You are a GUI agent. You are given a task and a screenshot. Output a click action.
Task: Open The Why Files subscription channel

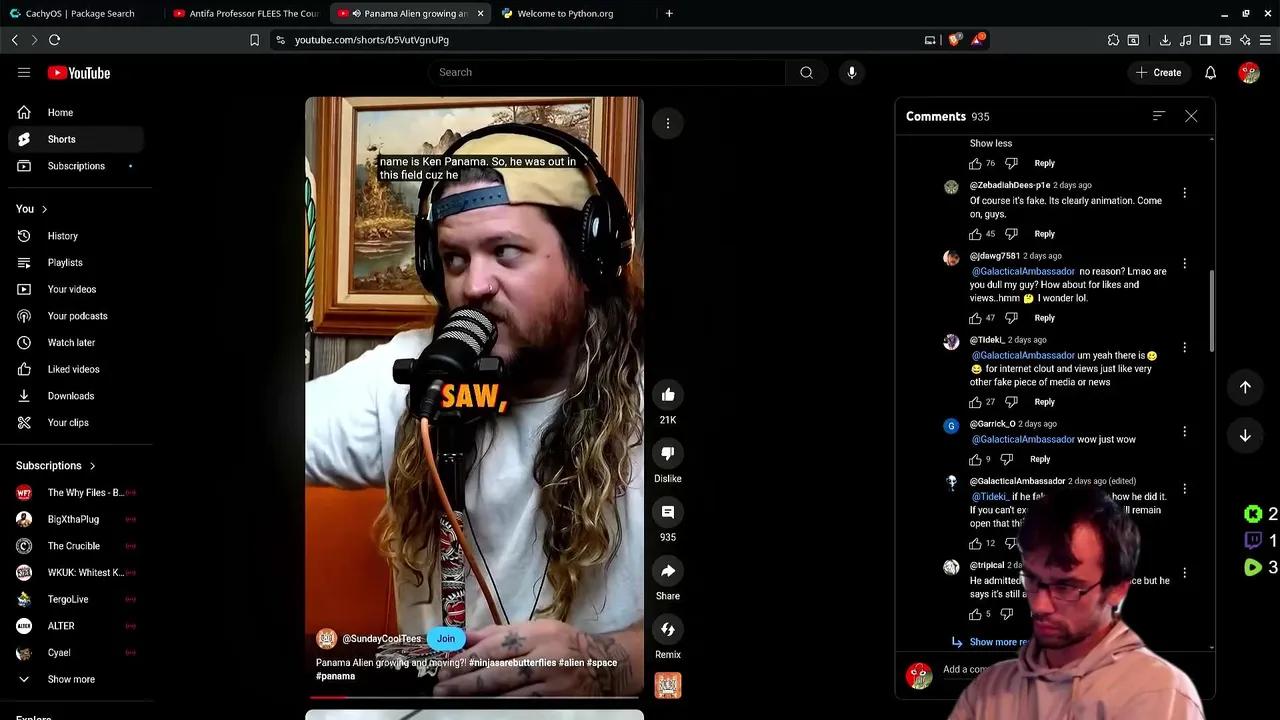click(76, 493)
